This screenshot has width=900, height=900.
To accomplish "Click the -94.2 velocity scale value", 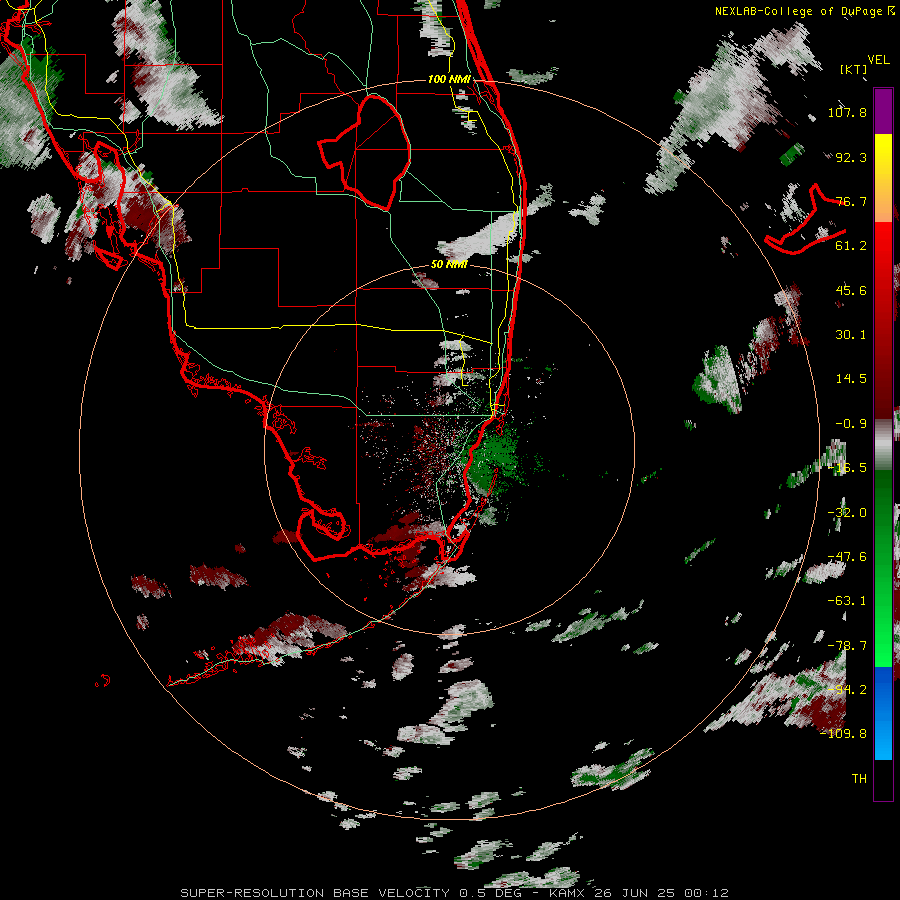I will (847, 690).
